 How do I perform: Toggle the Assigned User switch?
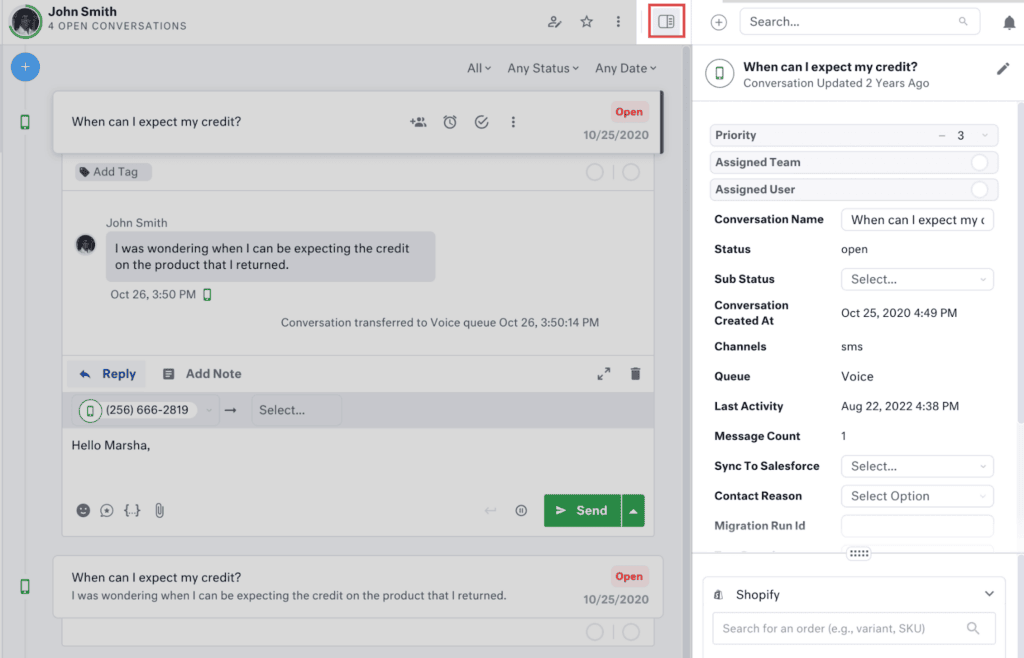point(978,189)
